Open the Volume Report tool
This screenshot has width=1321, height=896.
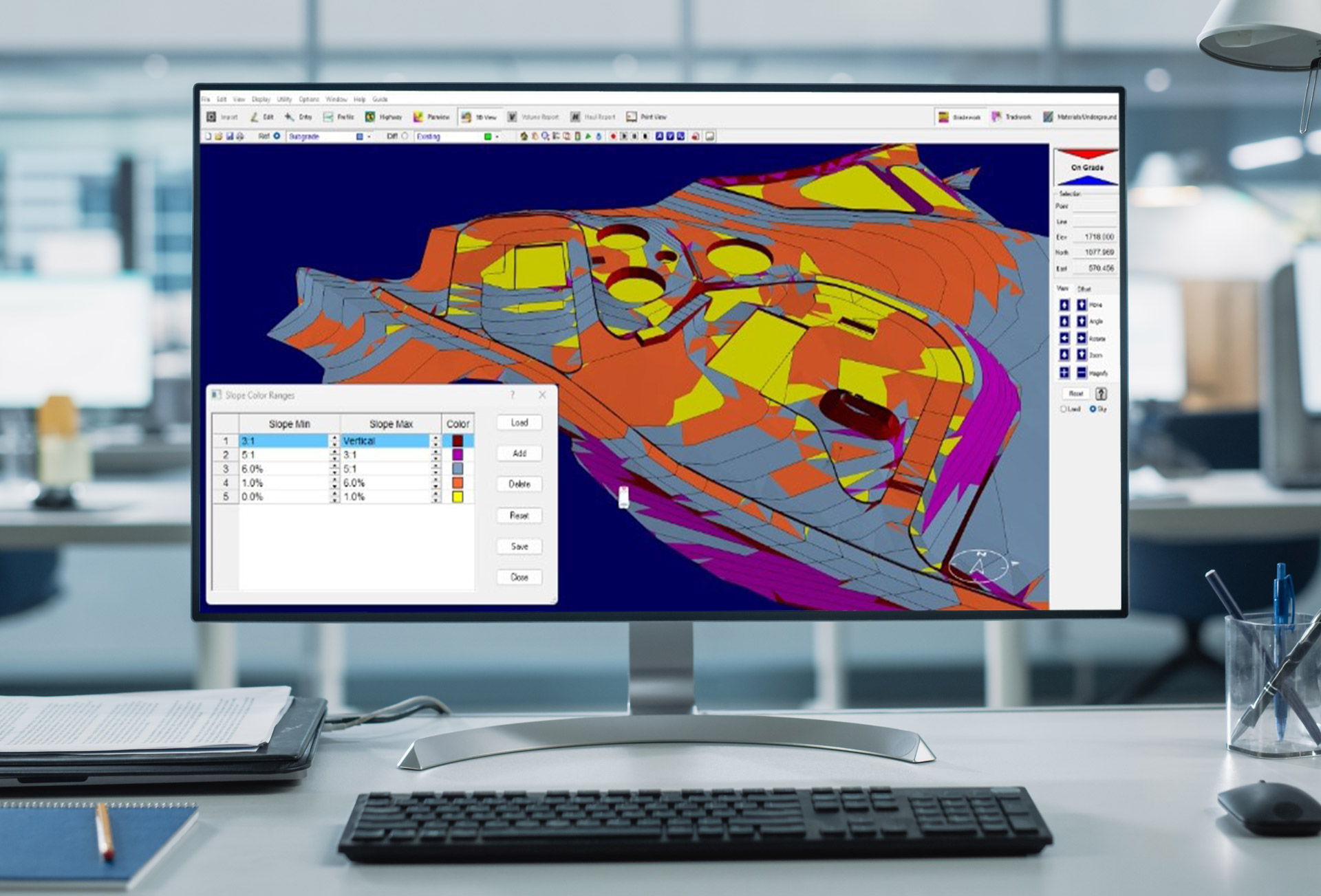[533, 117]
